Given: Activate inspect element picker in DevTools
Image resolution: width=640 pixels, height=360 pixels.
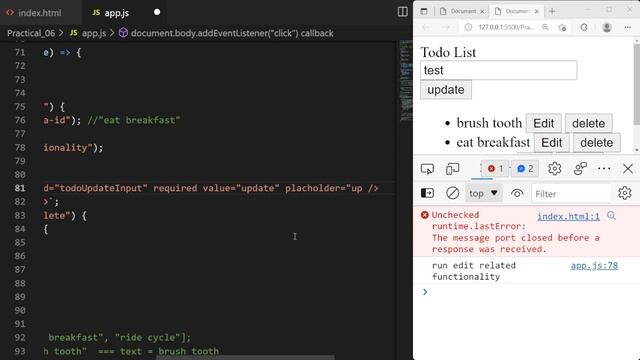Looking at the screenshot, I should tap(427, 169).
